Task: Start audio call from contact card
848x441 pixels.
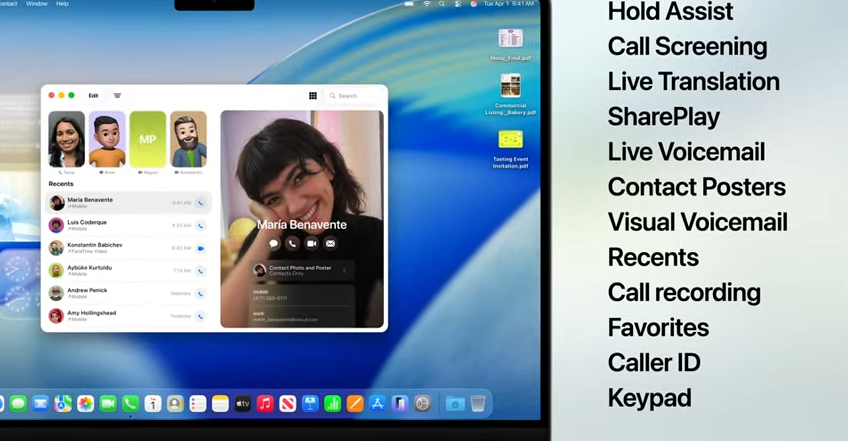Action: [292, 243]
